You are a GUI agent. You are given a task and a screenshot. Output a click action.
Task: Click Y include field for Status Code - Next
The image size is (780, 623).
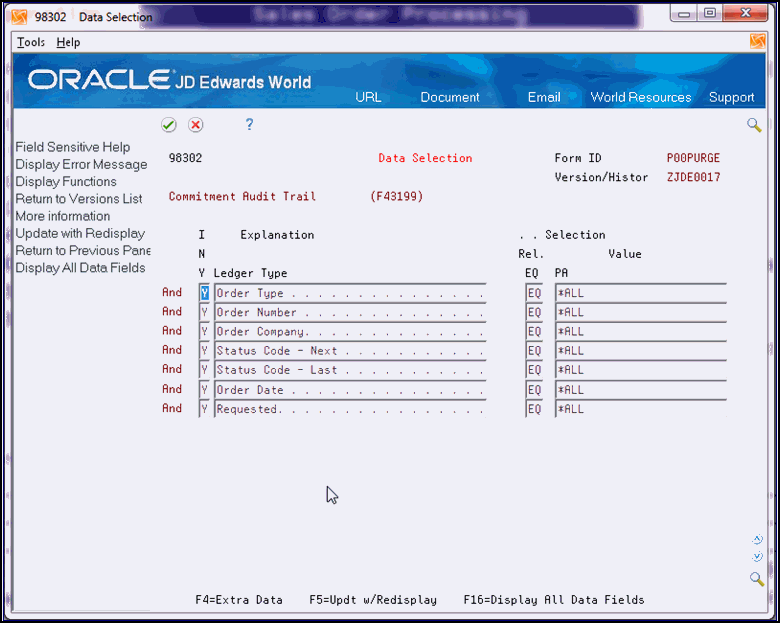click(204, 351)
